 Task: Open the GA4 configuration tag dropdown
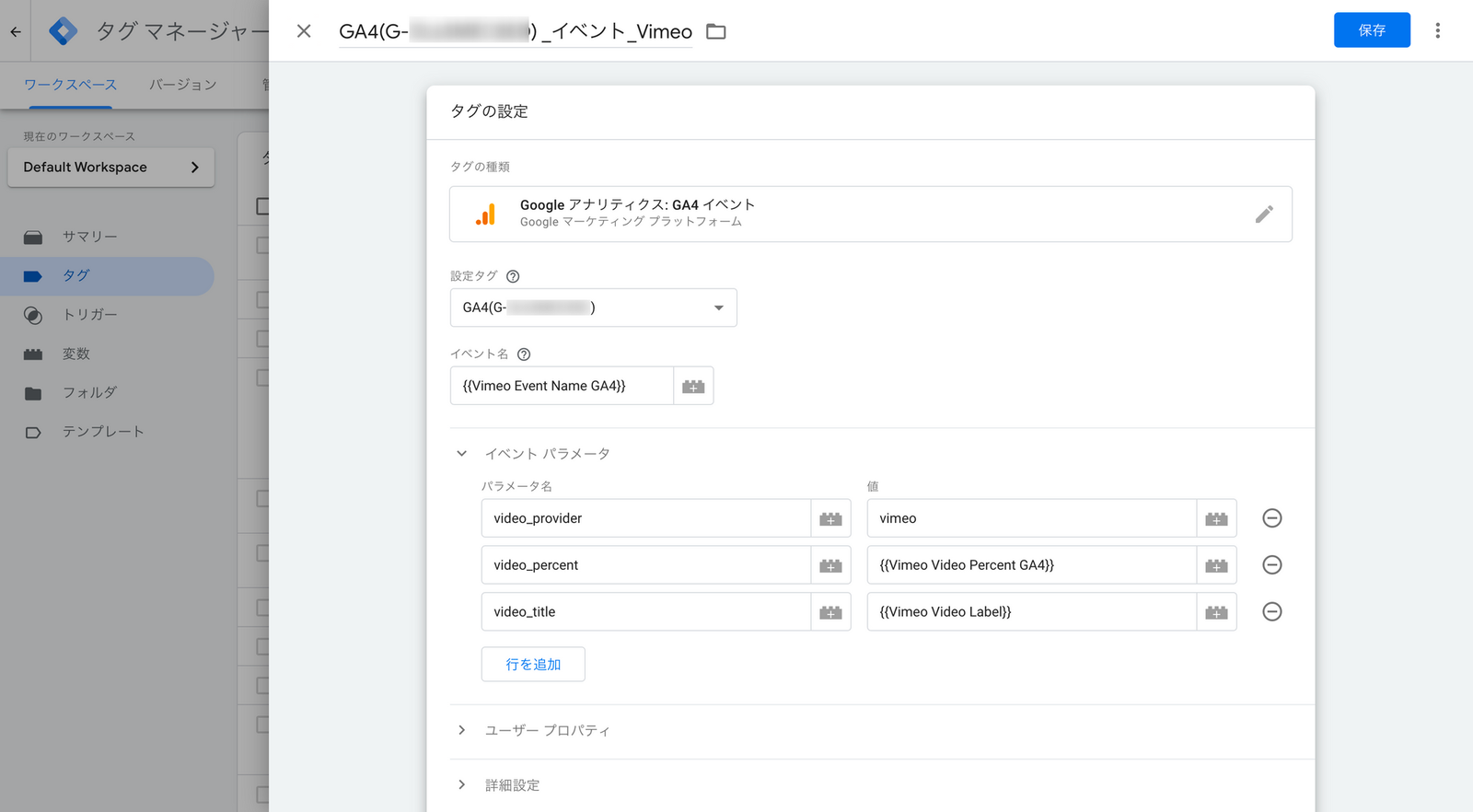593,307
